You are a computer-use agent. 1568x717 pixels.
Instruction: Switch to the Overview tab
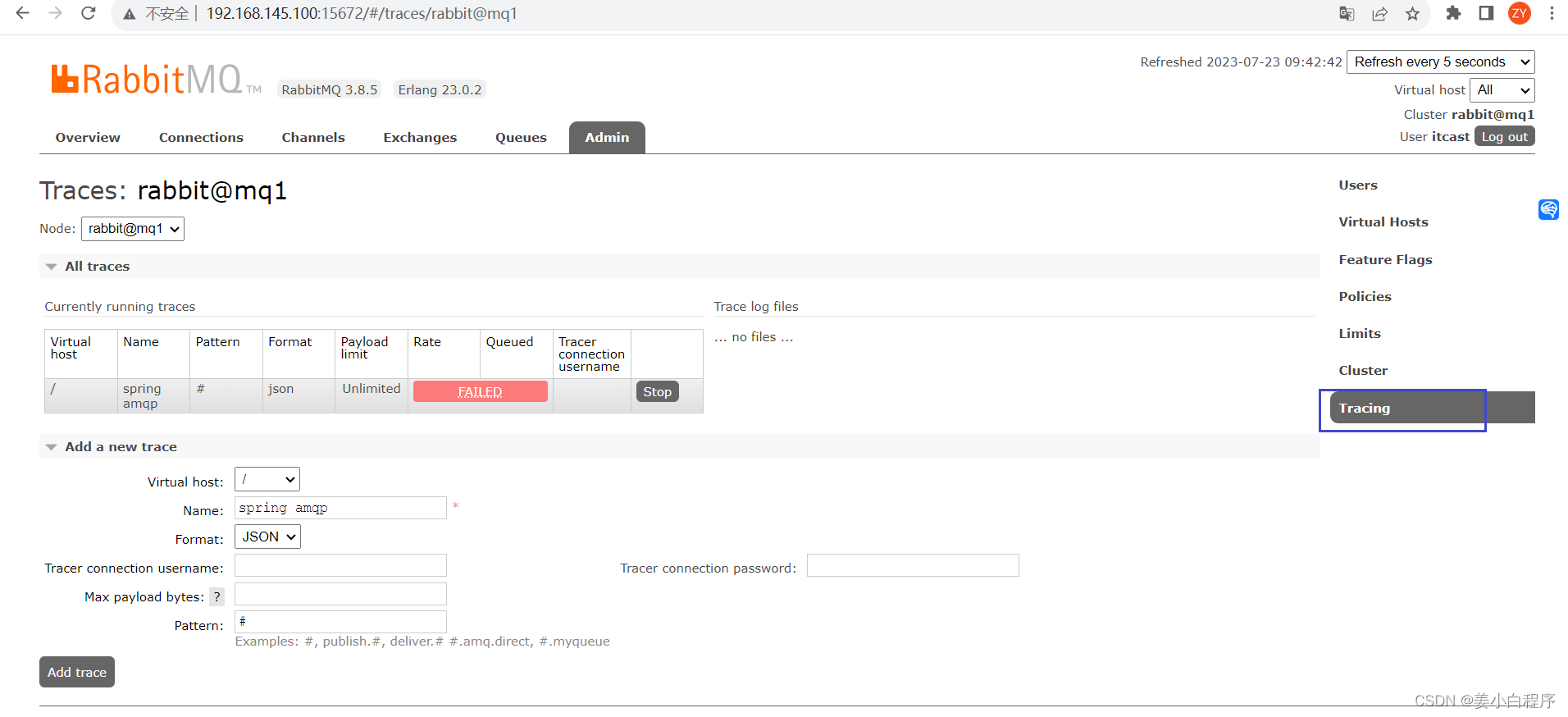pyautogui.click(x=88, y=138)
